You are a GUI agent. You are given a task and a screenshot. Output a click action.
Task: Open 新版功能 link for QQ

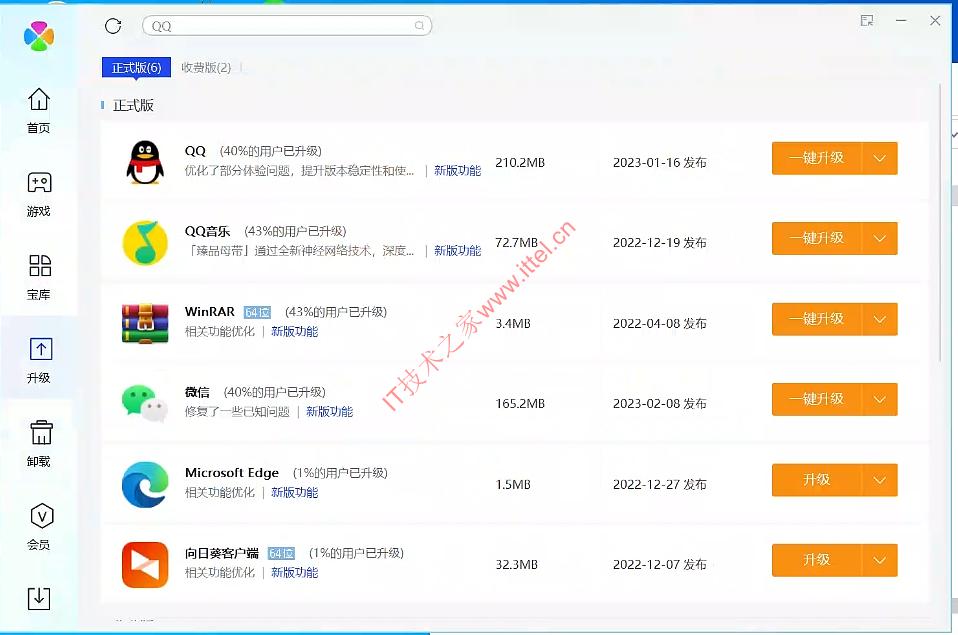coord(458,171)
